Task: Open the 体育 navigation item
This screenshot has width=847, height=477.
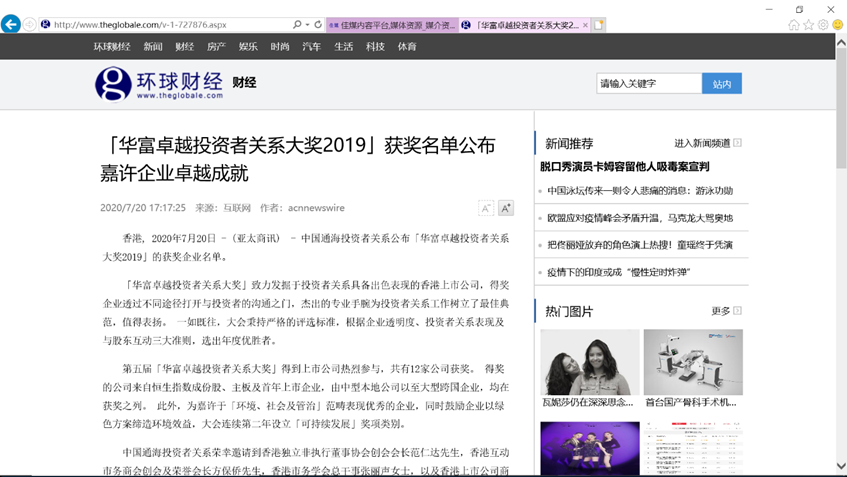Action: click(x=407, y=46)
